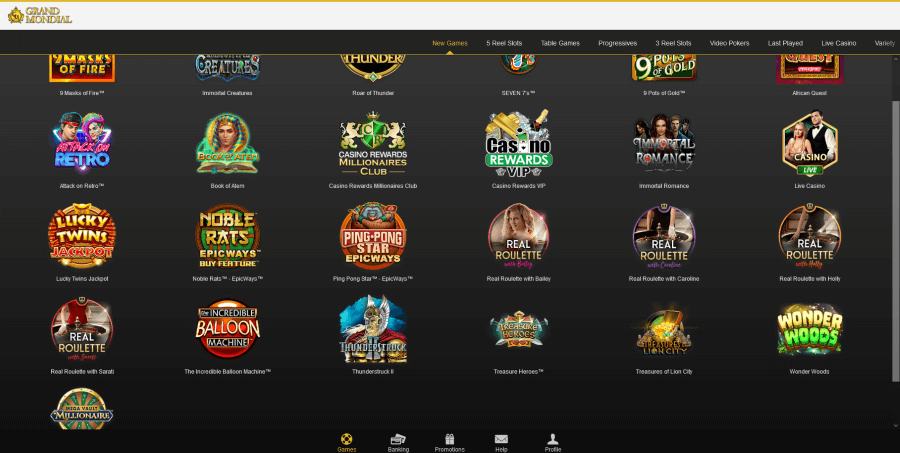Open the Roar of Thunder icon
The image size is (900, 453).
(x=373, y=67)
